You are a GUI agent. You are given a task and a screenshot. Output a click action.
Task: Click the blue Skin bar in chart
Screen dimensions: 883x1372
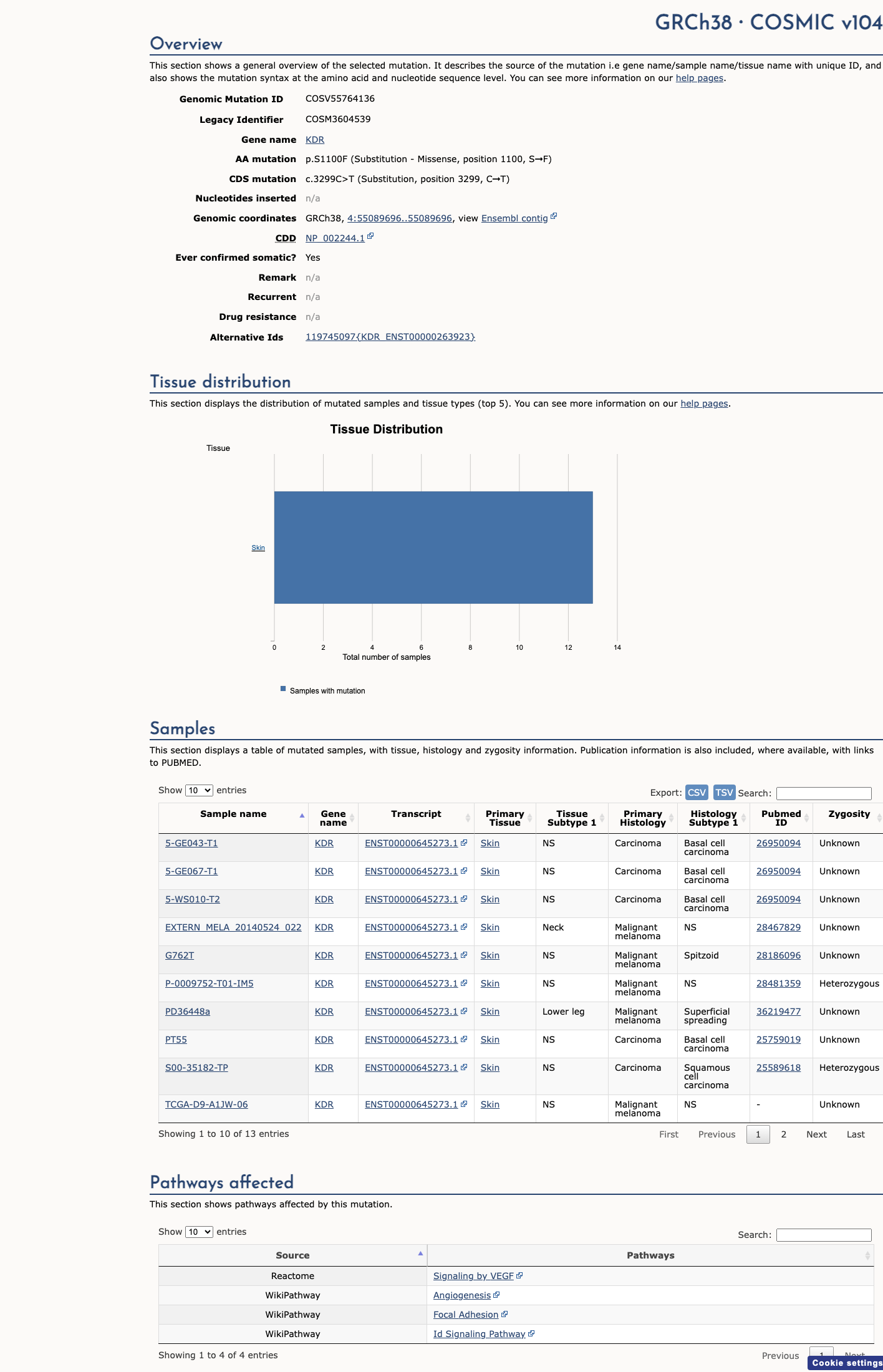point(433,548)
